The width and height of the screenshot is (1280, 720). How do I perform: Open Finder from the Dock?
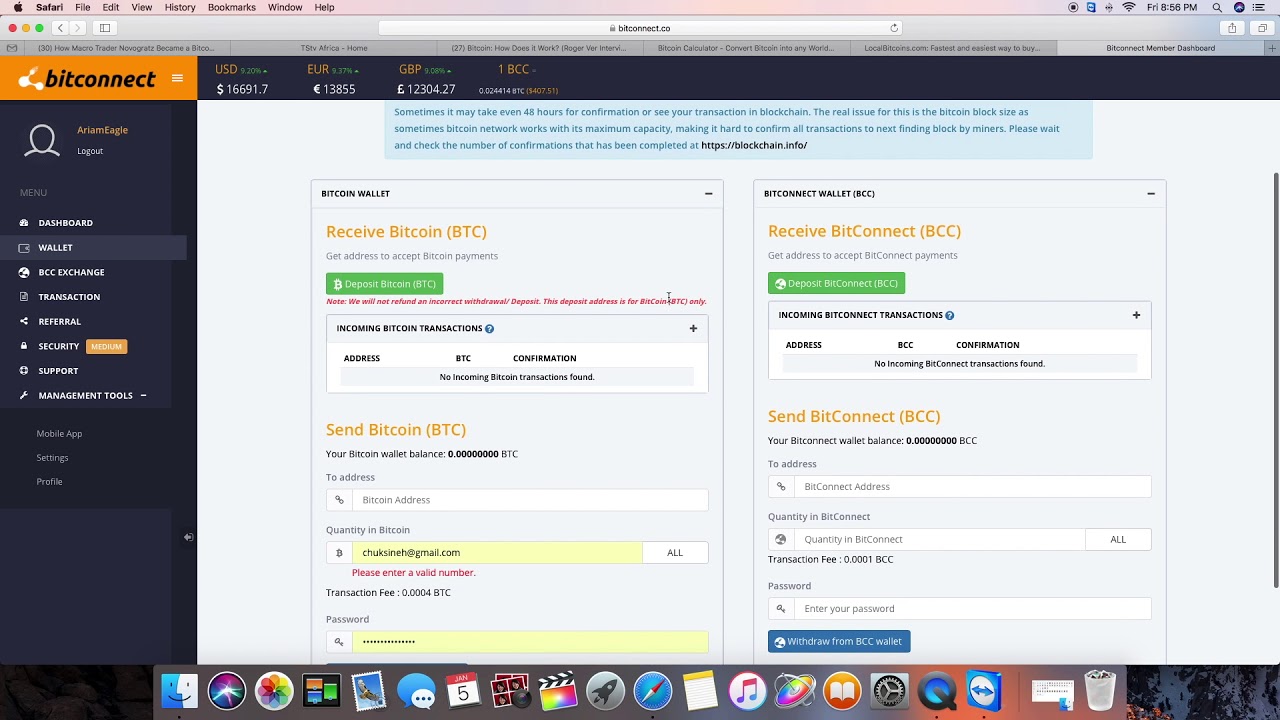point(180,691)
